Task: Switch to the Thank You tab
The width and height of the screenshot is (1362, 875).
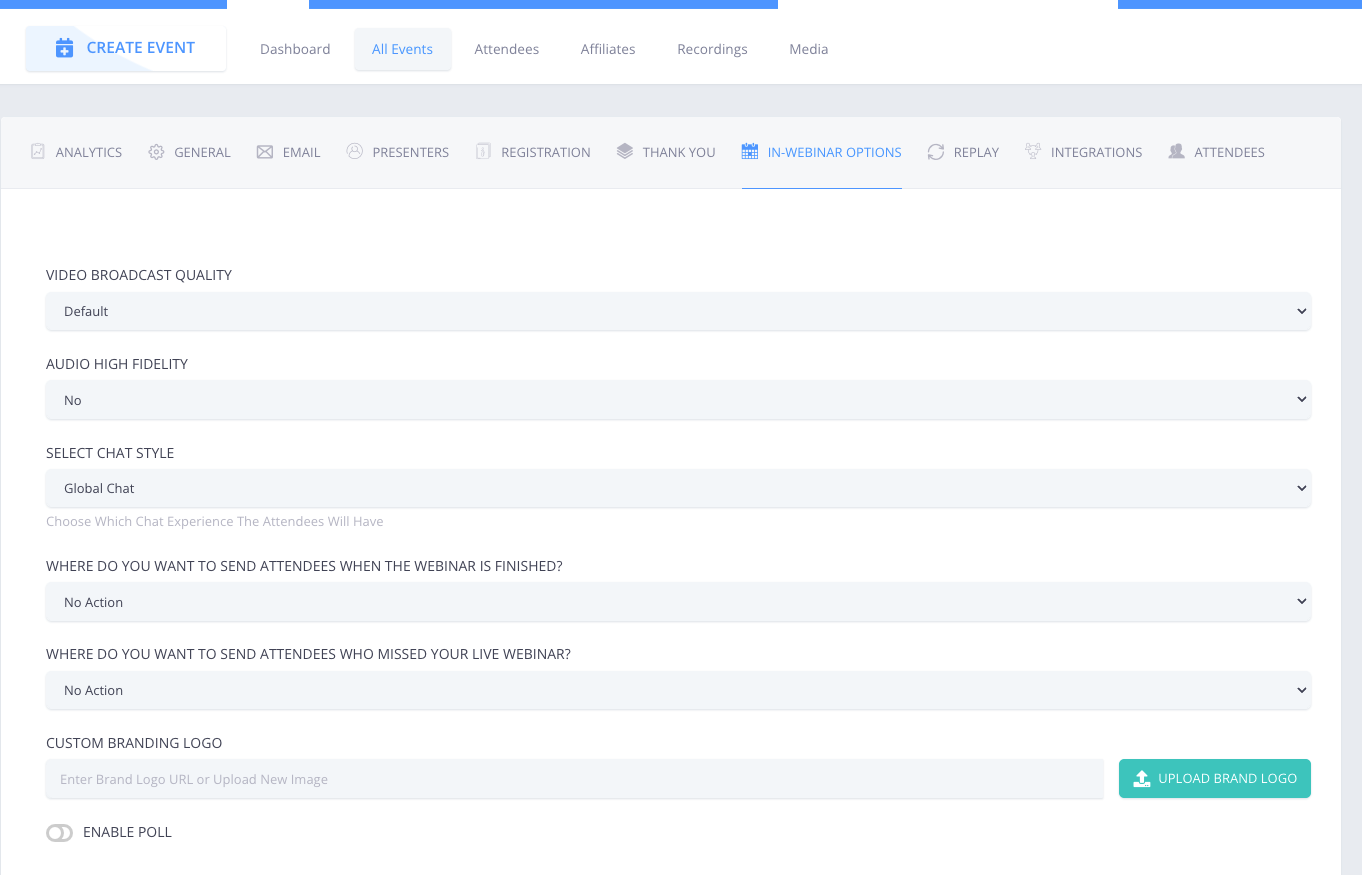Action: 666,152
